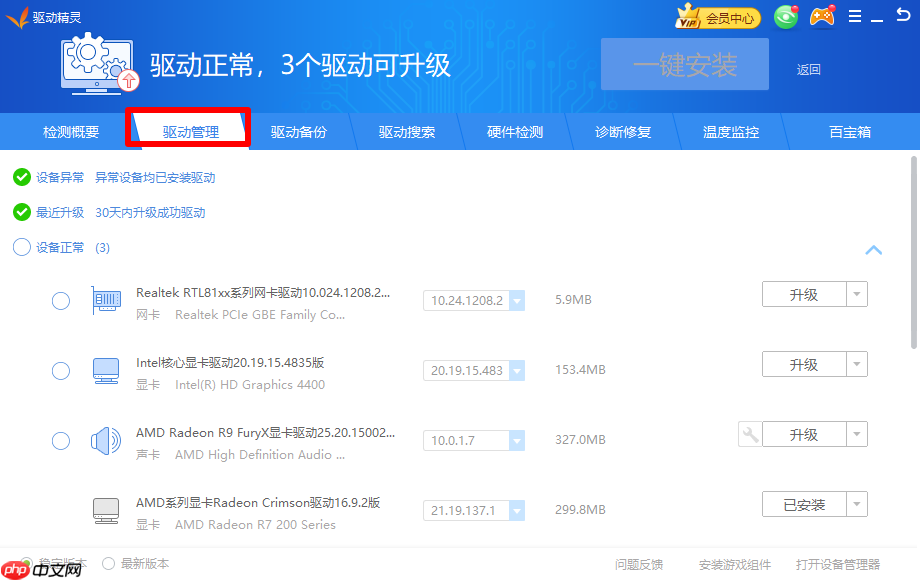Open the hamburger main menu
Viewport: 920px width, 580px height.
[x=855, y=16]
